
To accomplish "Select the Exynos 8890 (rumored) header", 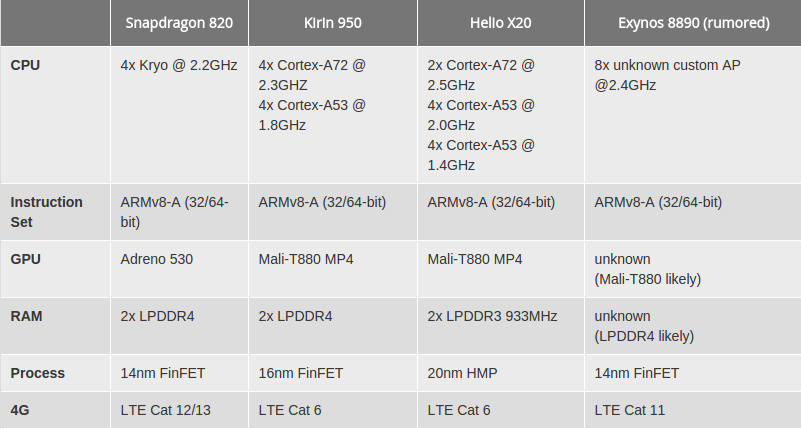I will [x=693, y=23].
